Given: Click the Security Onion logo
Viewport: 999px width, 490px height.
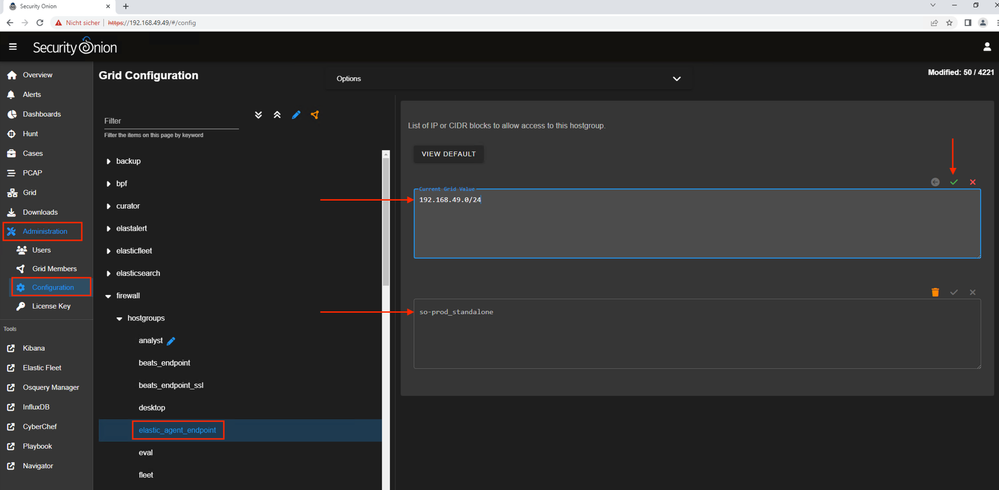Looking at the screenshot, I should [75, 47].
